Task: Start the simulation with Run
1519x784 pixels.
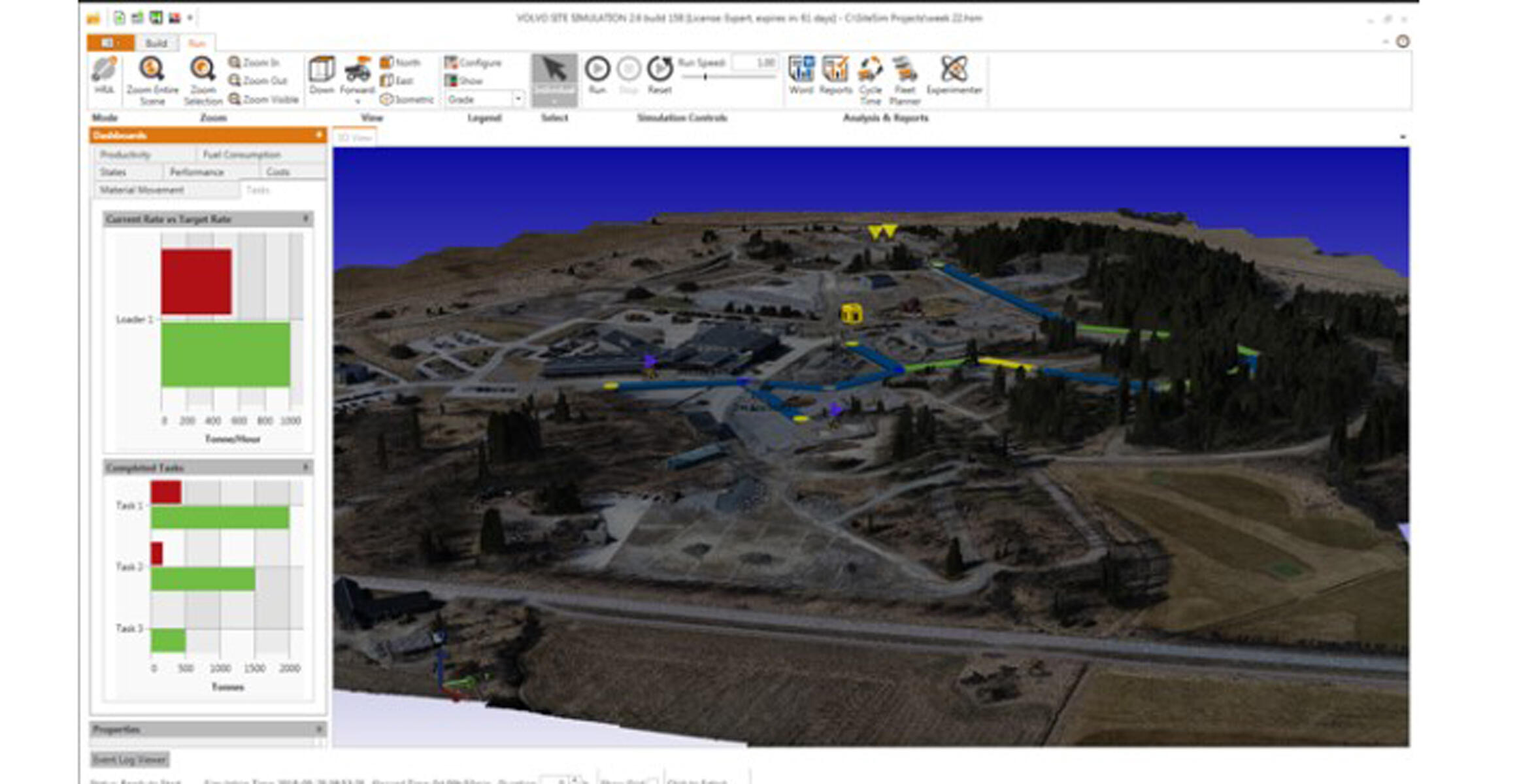Action: tap(597, 69)
